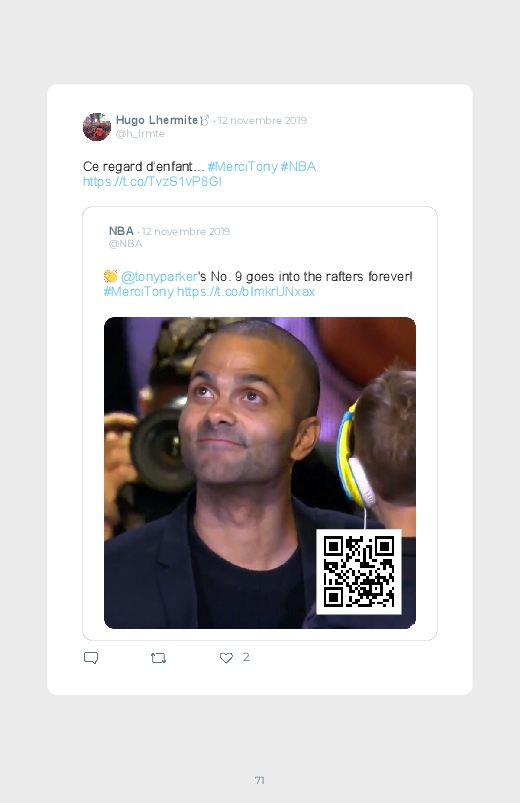Screen dimensions: 520x803
Task: Click the @h_lrmte handle
Action: click(x=140, y=134)
